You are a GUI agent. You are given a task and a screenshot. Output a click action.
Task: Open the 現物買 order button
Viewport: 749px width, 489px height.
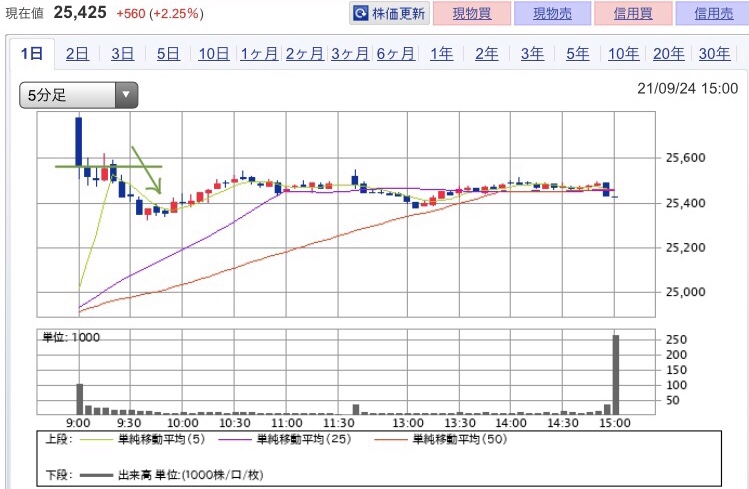pos(472,13)
